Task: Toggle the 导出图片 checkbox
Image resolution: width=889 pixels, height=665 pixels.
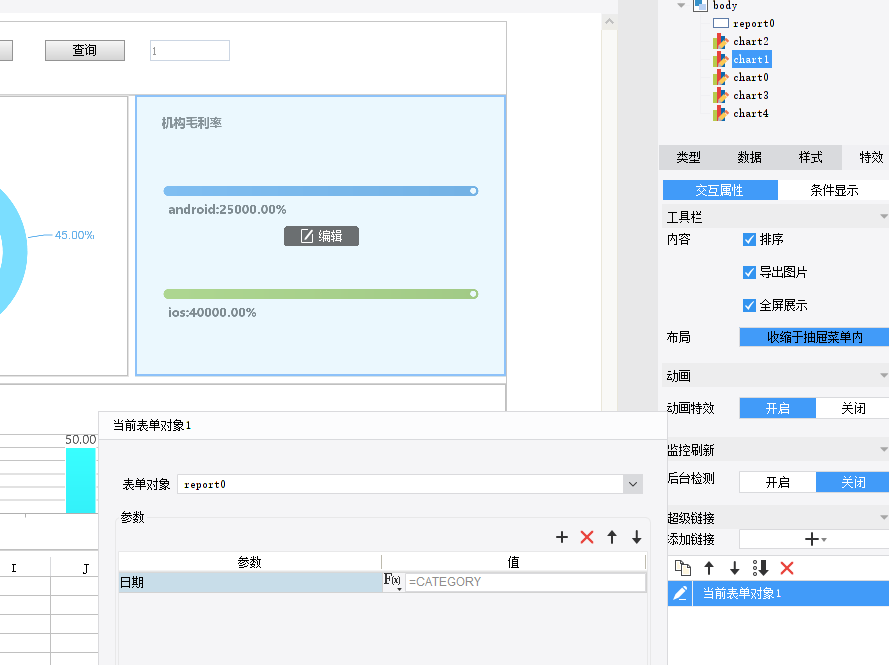Action: (x=749, y=272)
